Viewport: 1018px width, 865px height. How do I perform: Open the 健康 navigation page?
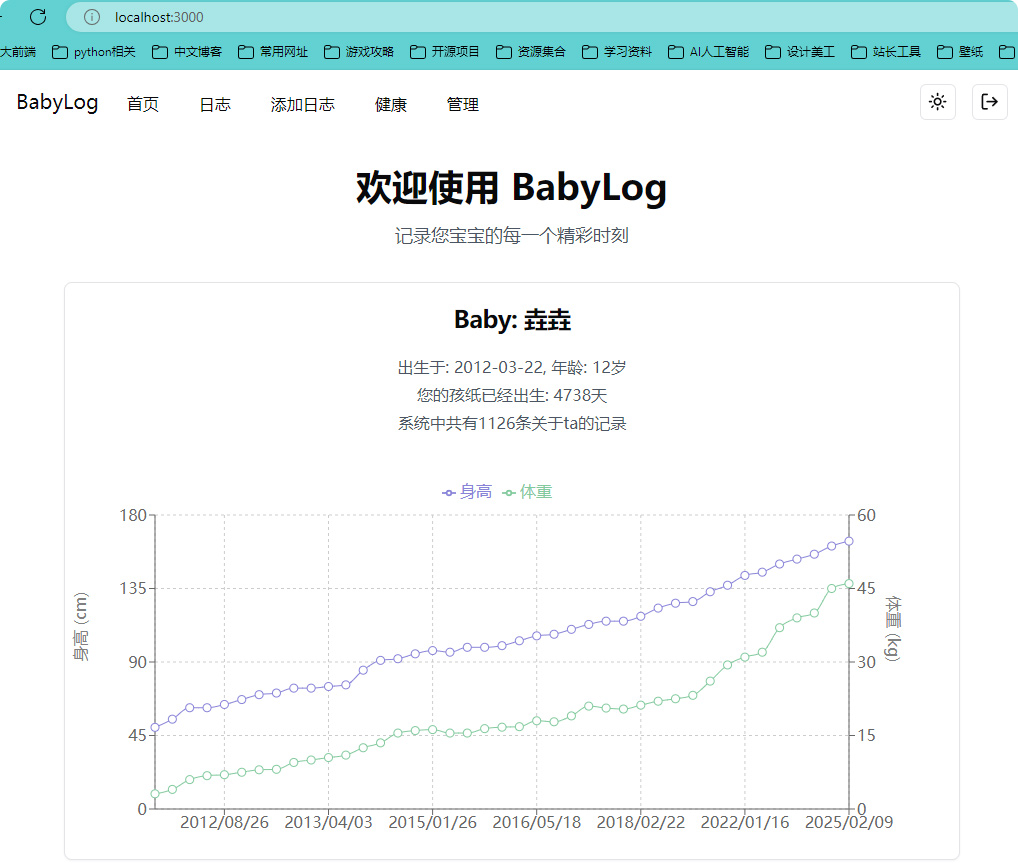click(x=391, y=104)
